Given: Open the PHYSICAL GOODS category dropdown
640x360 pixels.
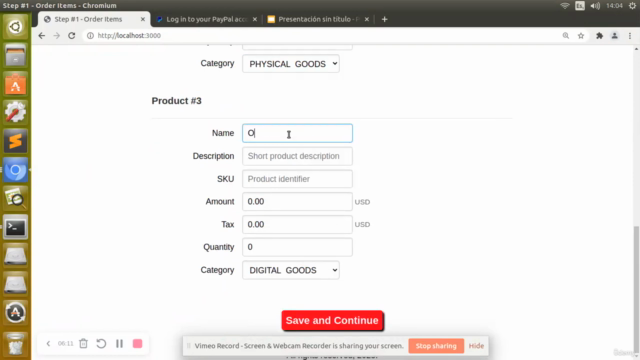Looking at the screenshot, I should pos(291,64).
